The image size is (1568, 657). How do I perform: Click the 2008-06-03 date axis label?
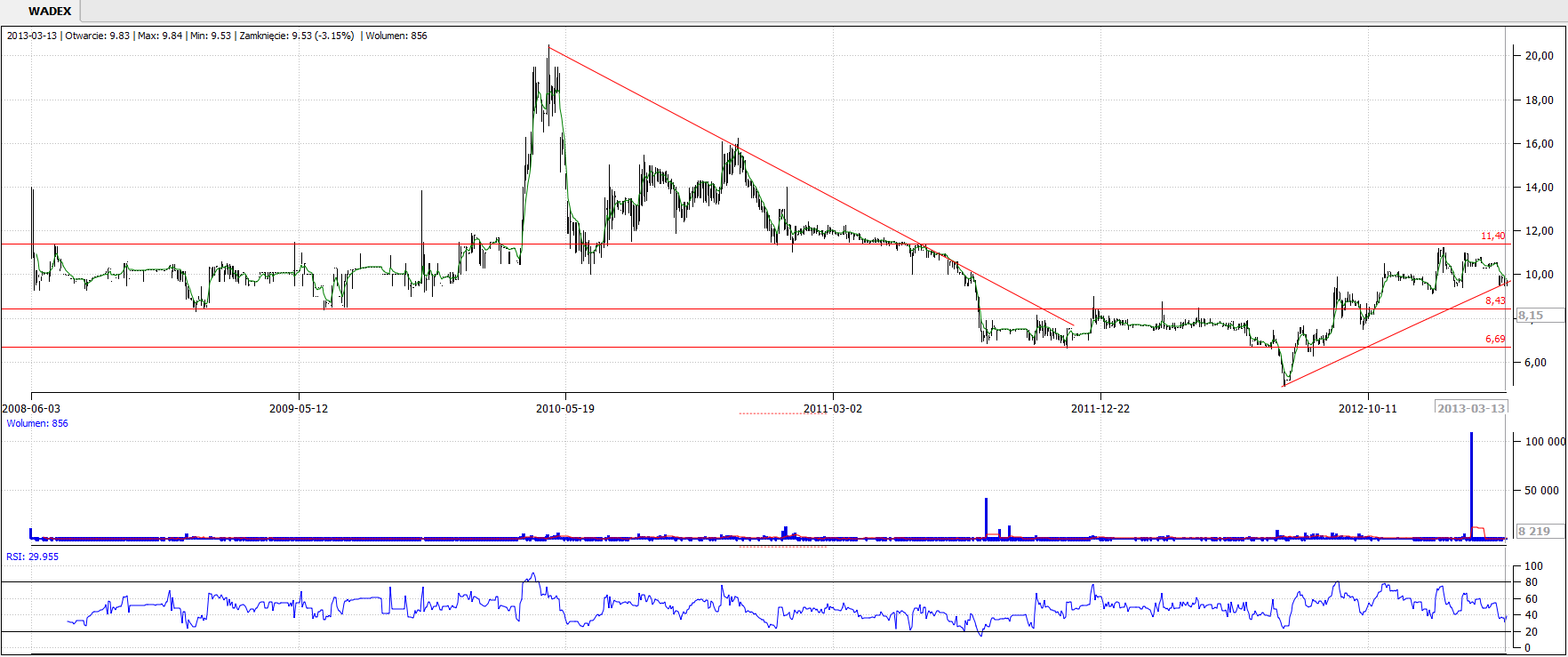[31, 408]
